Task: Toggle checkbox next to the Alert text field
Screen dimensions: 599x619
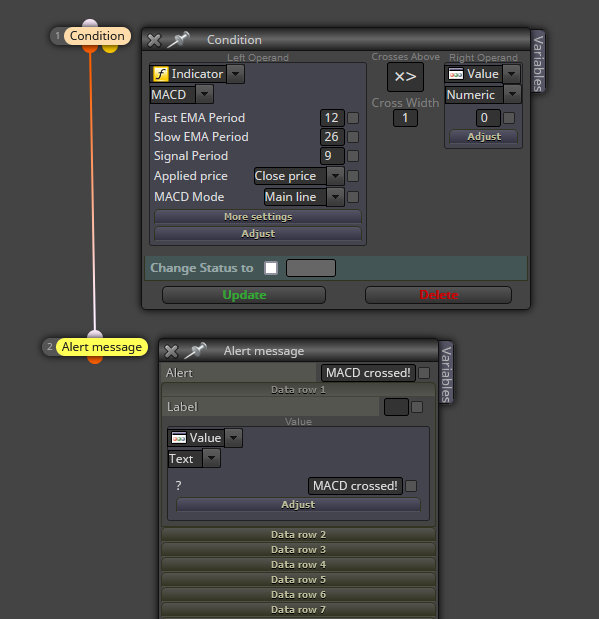Action: click(424, 373)
